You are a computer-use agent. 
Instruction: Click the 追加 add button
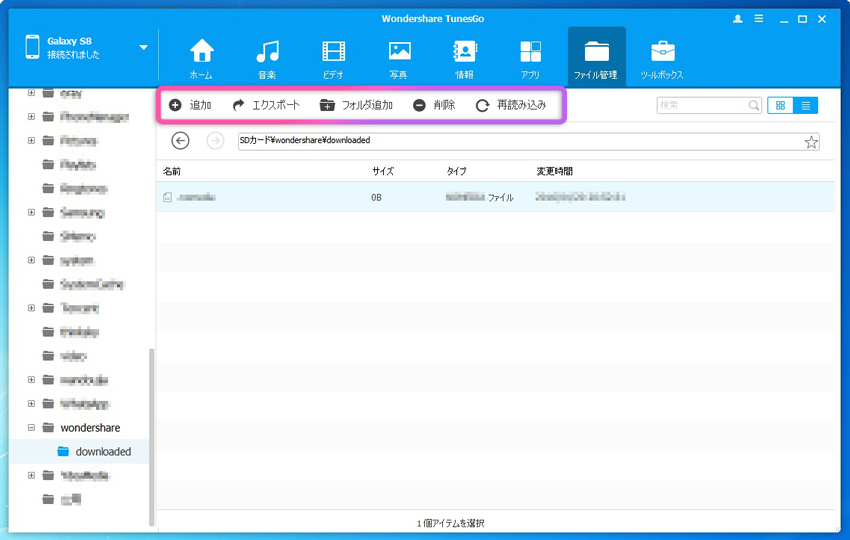190,105
